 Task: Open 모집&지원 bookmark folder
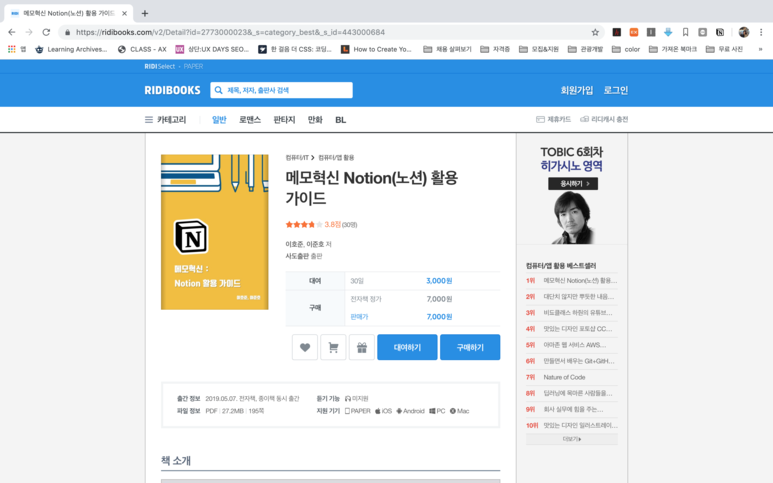[x=539, y=49]
